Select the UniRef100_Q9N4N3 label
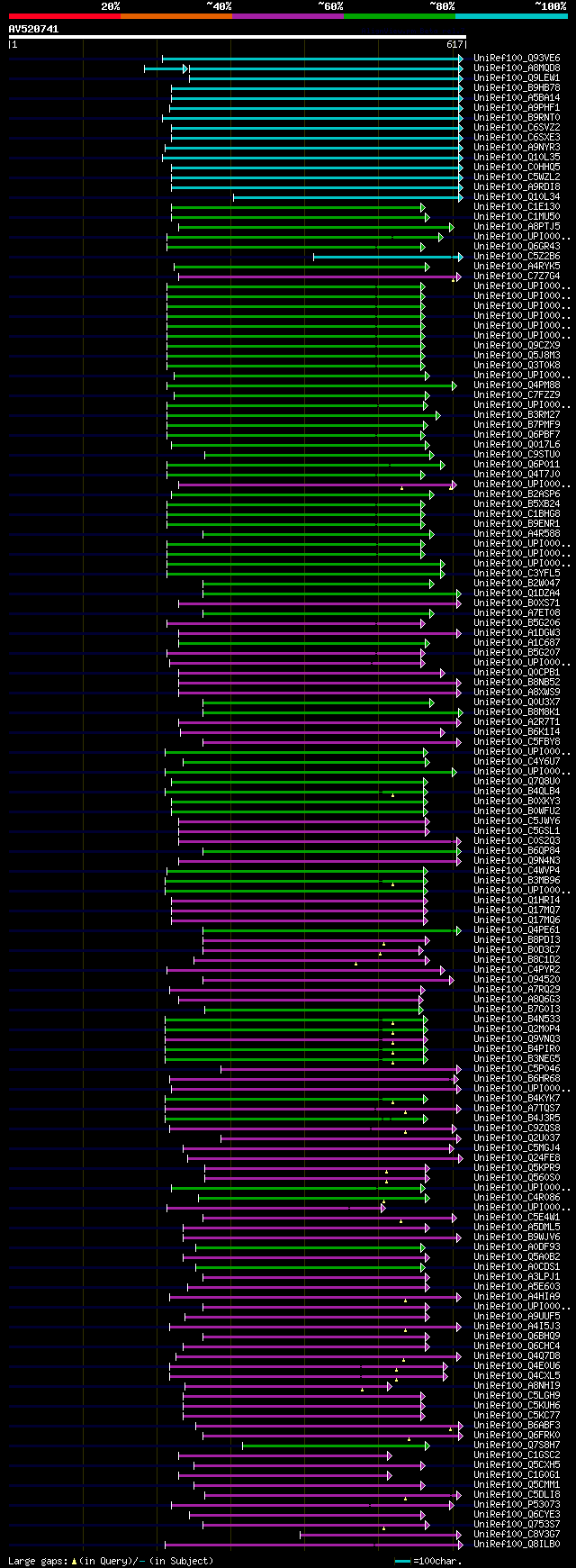This screenshot has height=1568, width=576. click(517, 861)
